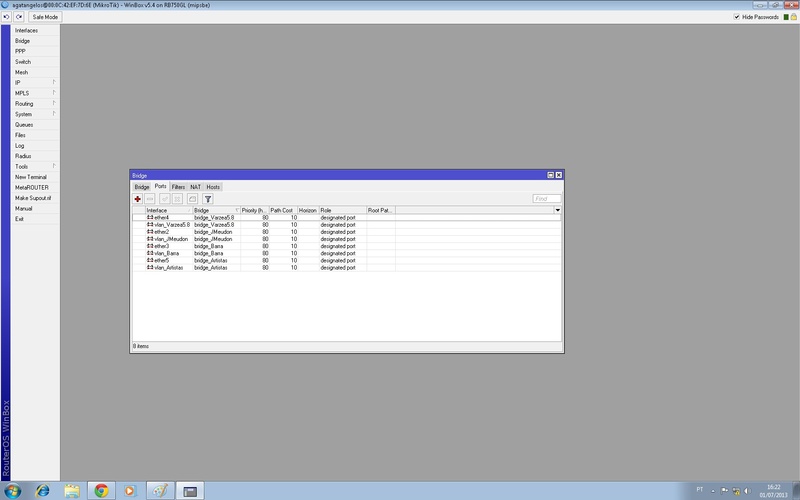
Task: Click the Comment toolbar icon
Action: click(x=192, y=199)
